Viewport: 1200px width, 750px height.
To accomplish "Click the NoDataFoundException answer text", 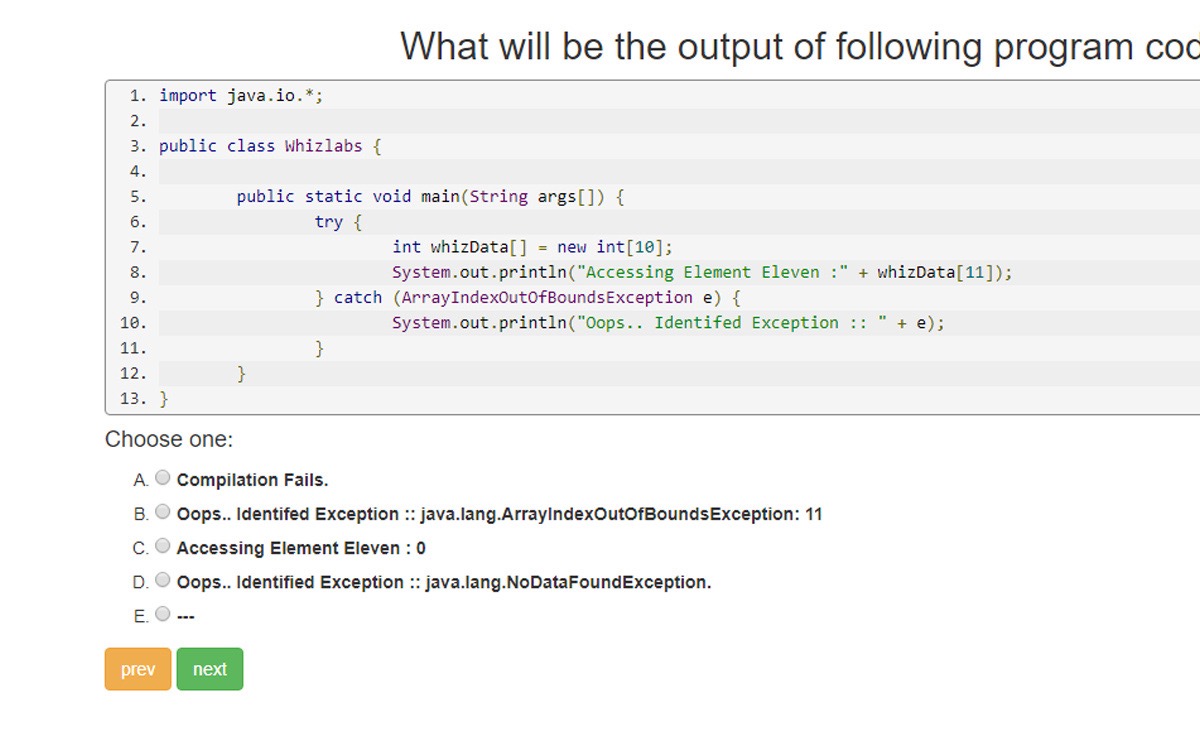I will tap(444, 582).
